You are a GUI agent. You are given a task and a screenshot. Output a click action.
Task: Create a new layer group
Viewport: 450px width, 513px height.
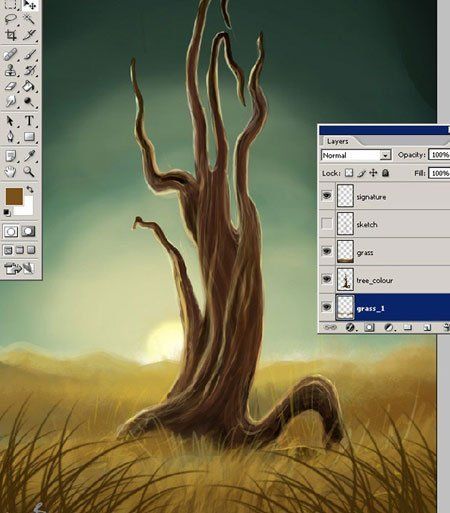(408, 328)
